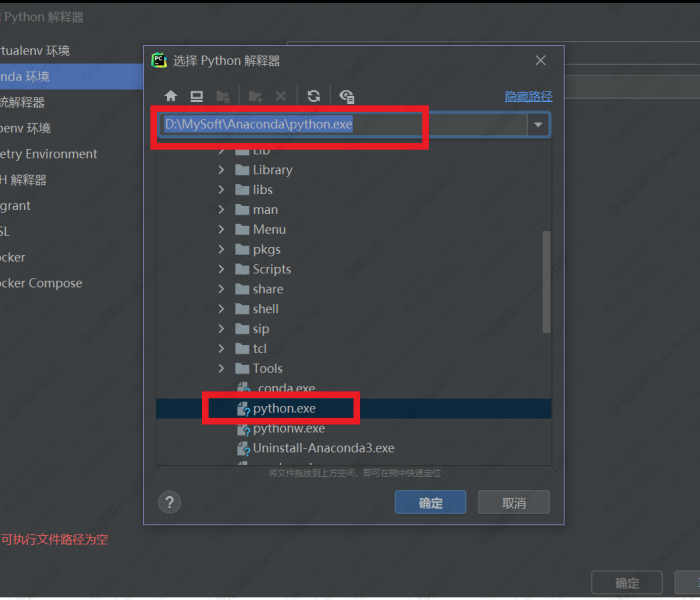Expand the share folder
Screen dimensions: 700x600
221,289
